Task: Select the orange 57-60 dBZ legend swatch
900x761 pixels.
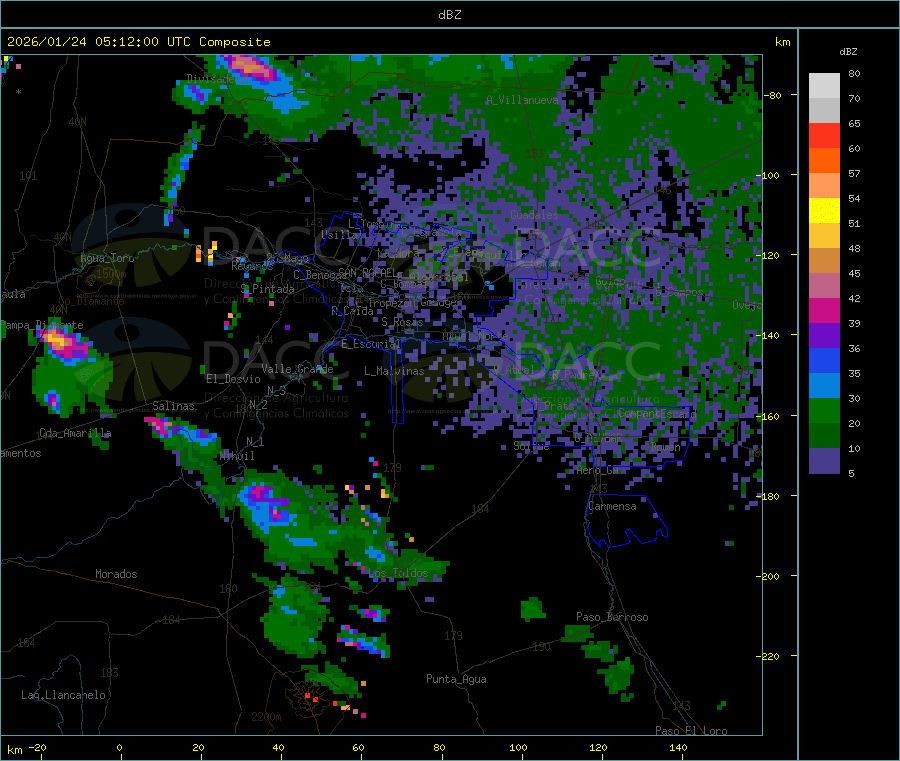Action: tap(824, 161)
